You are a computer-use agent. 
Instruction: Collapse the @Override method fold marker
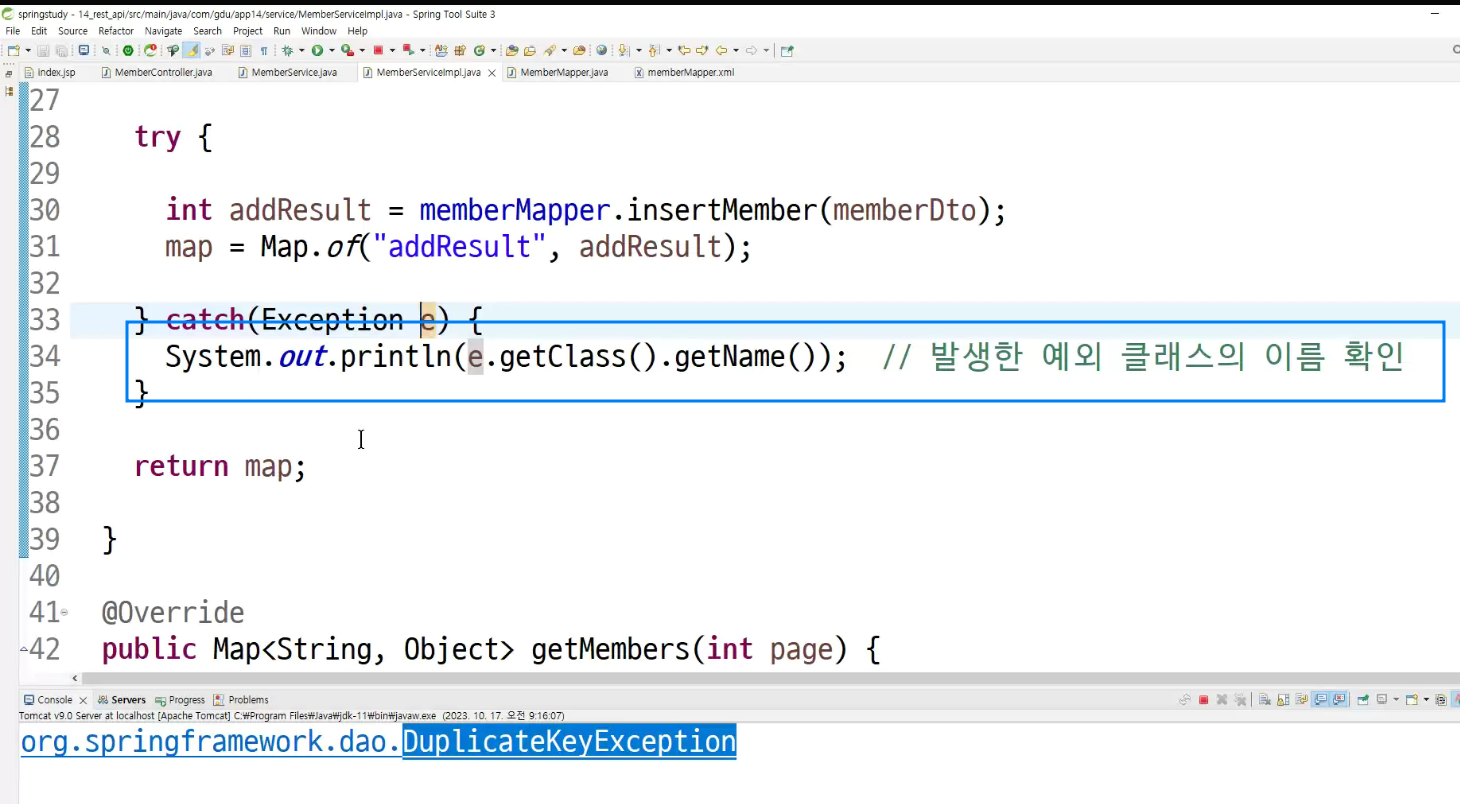pyautogui.click(x=64, y=612)
